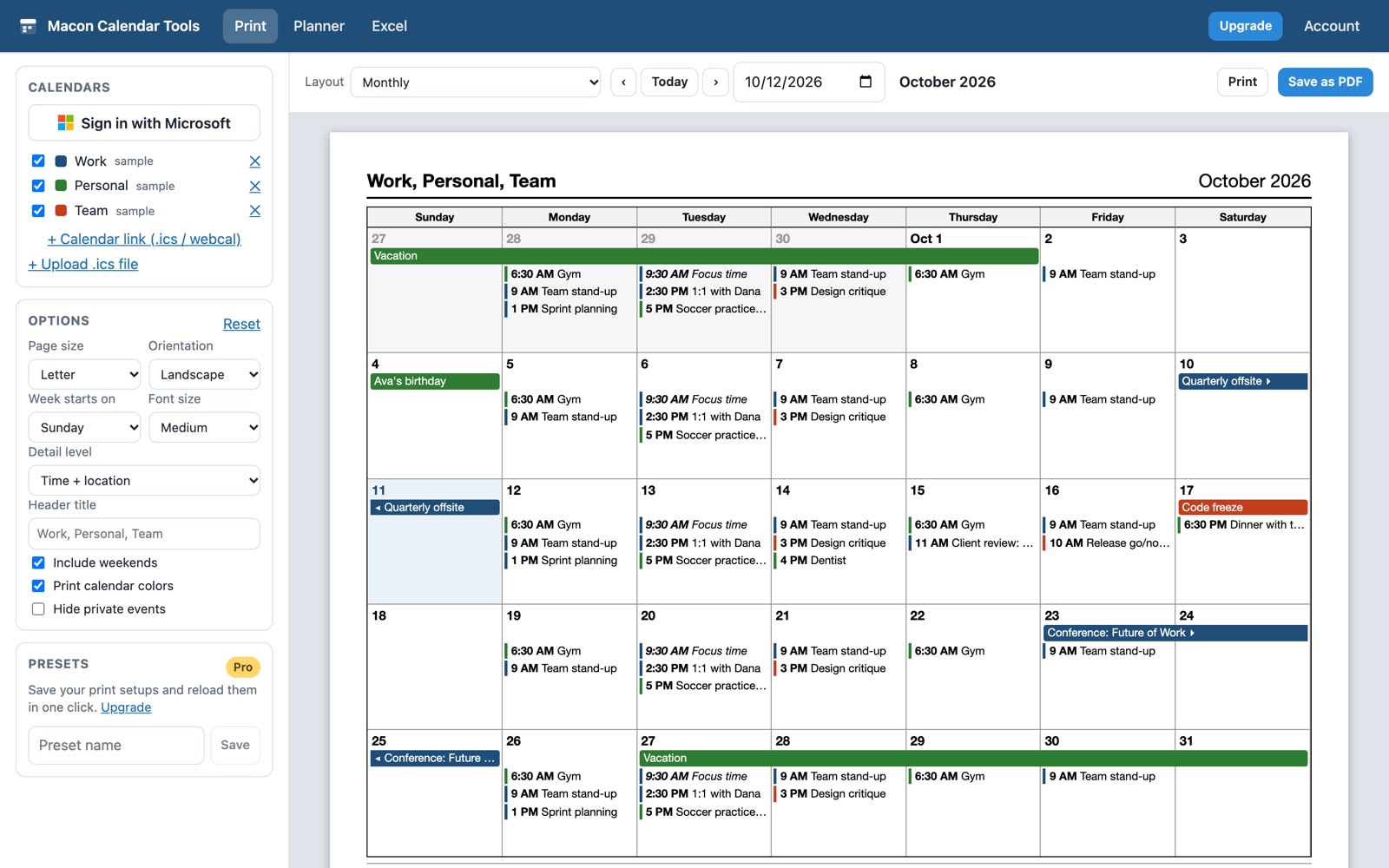This screenshot has height=868, width=1389.
Task: Open the Detail level Time + location dropdown
Action: pos(144,481)
